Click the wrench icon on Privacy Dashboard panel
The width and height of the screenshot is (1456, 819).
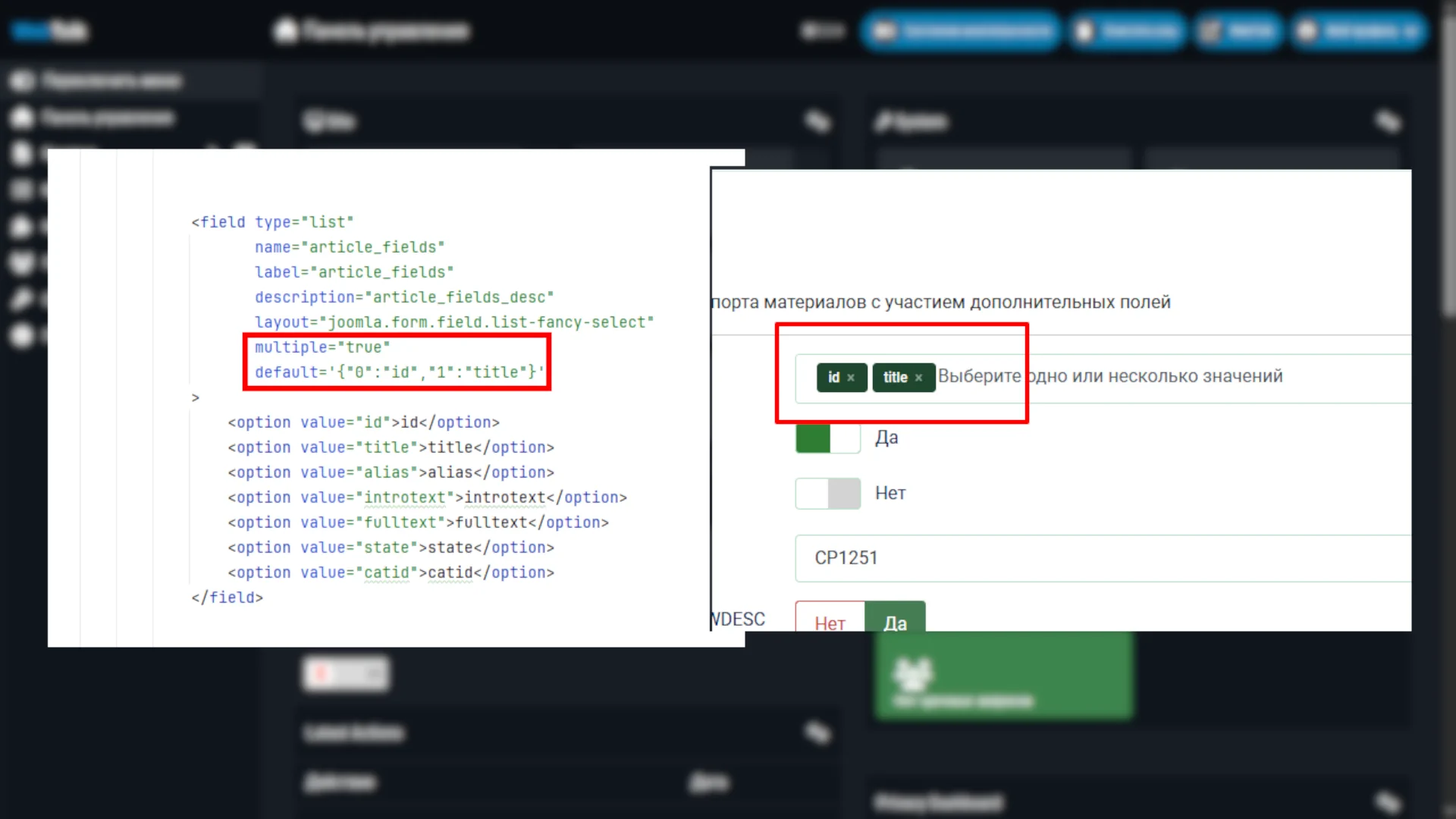click(x=1387, y=802)
